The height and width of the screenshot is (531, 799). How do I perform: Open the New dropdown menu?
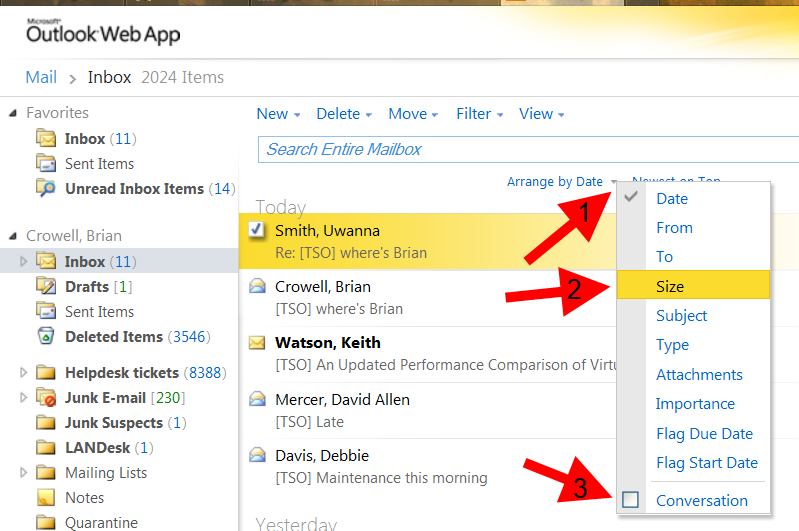click(278, 114)
